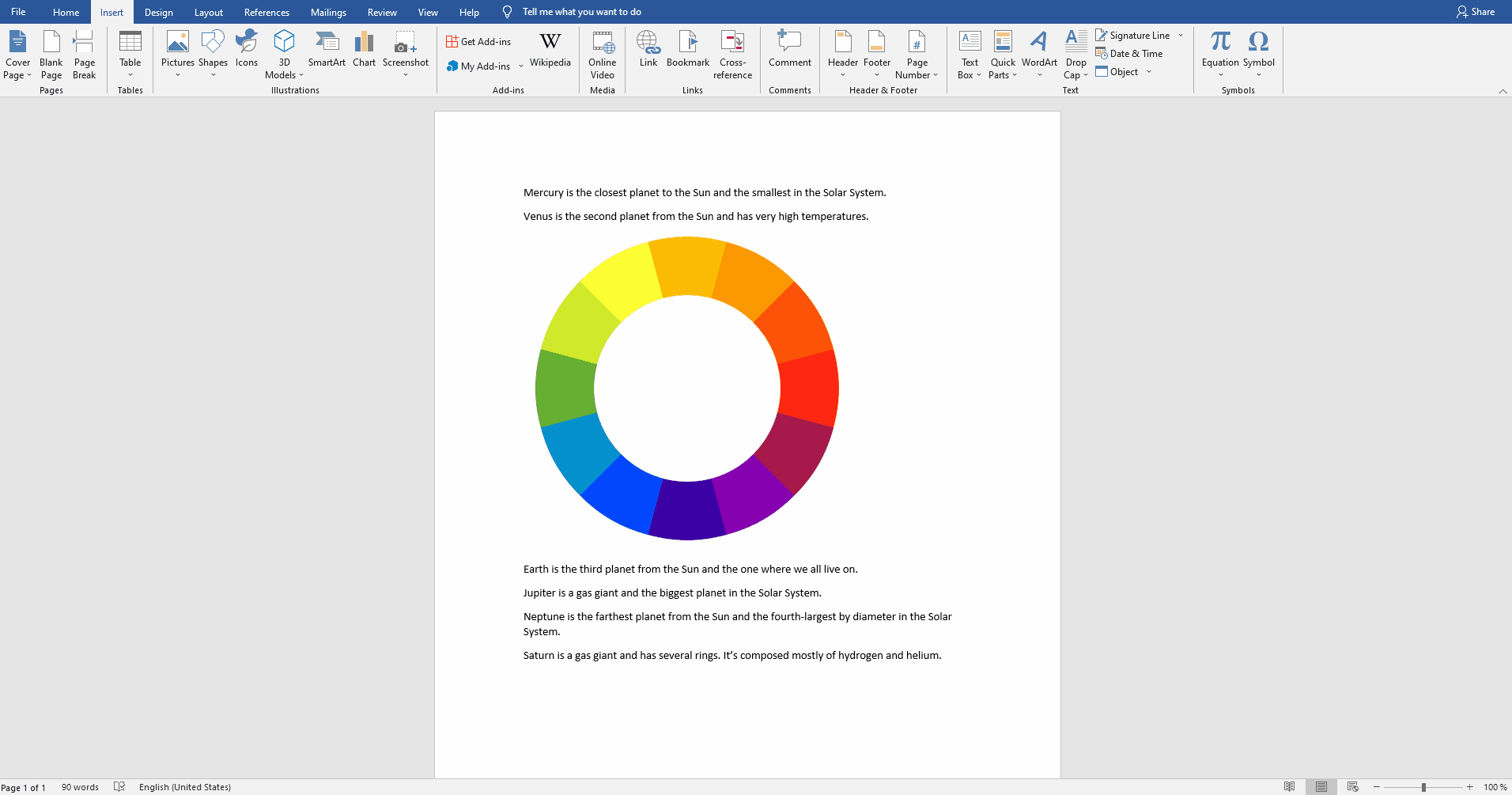Click the Share button
Image resolution: width=1512 pixels, height=795 pixels.
tap(1475, 12)
